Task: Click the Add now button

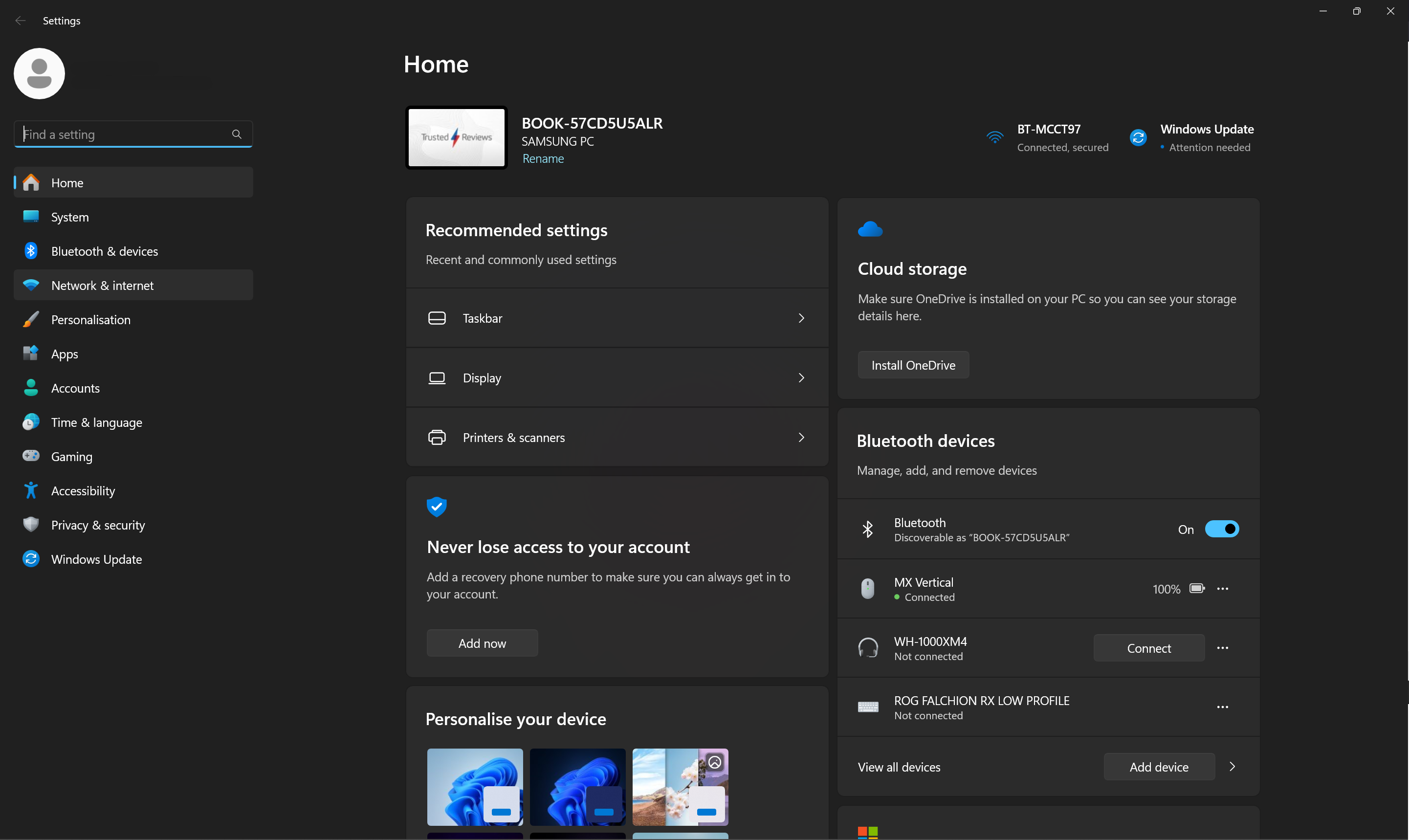Action: point(482,643)
